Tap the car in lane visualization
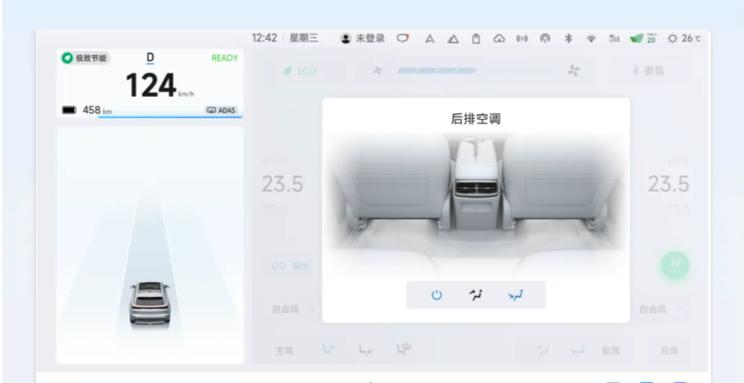744x383 pixels. pos(149,303)
